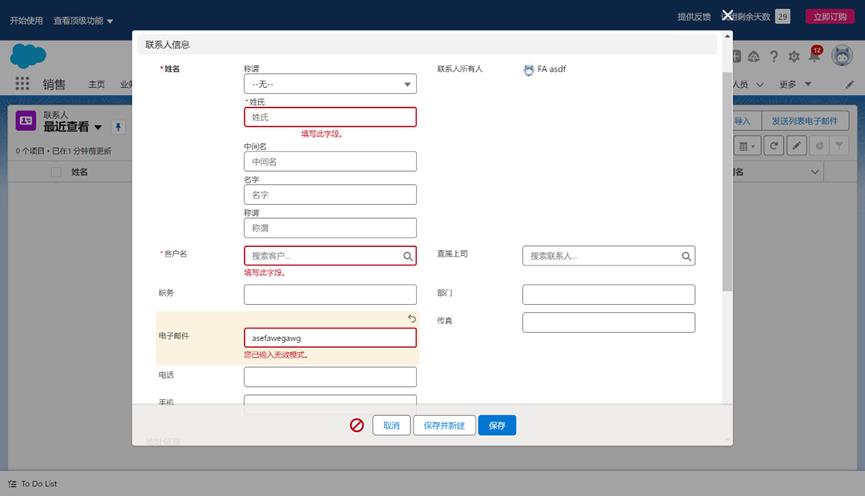The height and width of the screenshot is (496, 865).
Task: Click the dialog's vertical scrollbar
Action: pyautogui.click(x=727, y=180)
